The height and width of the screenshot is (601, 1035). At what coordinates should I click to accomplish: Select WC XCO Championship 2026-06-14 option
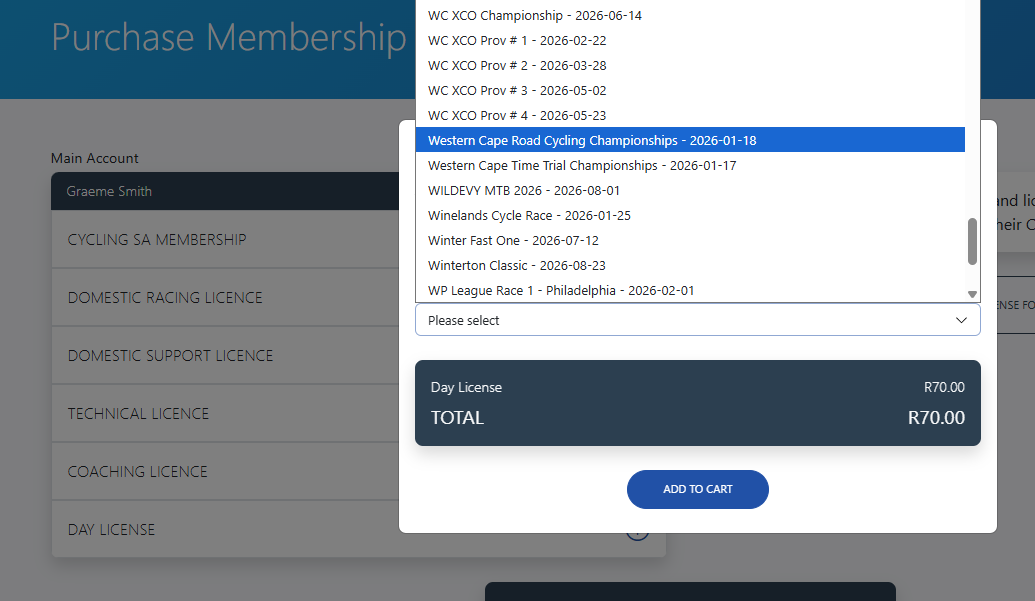click(535, 15)
